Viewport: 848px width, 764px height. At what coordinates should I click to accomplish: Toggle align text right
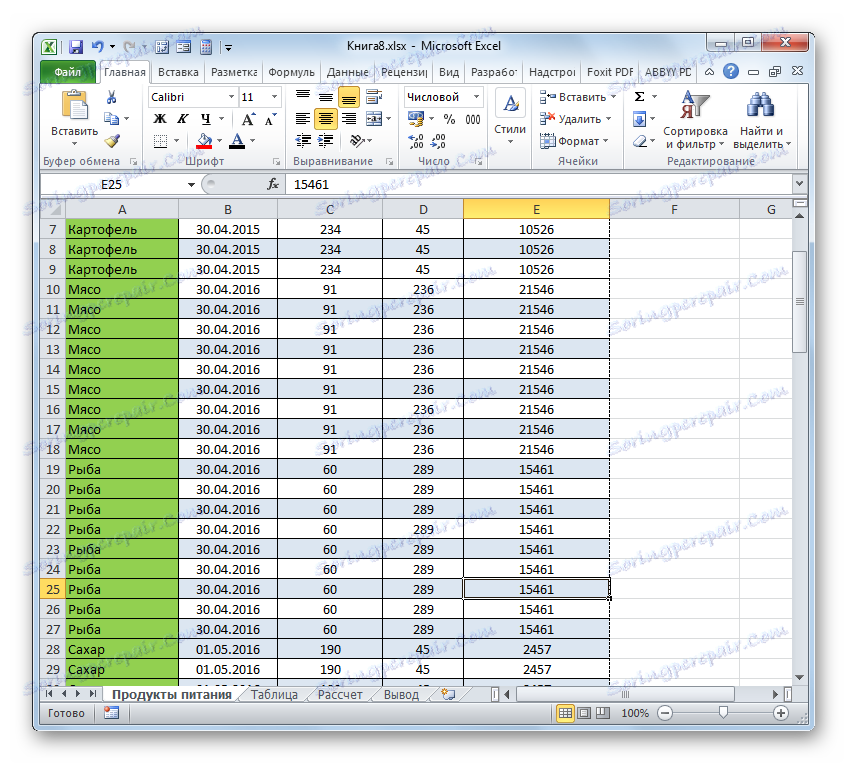349,119
